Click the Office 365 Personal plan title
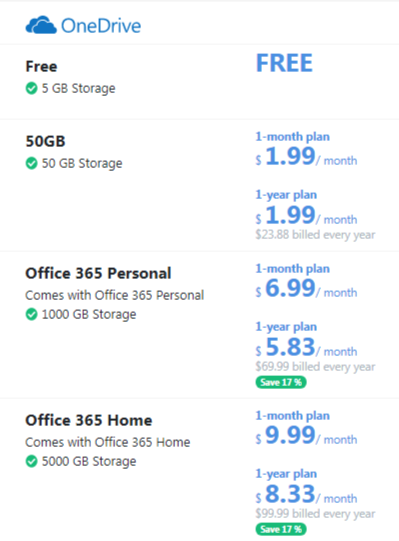Viewport: 399px width, 541px height. [x=98, y=273]
